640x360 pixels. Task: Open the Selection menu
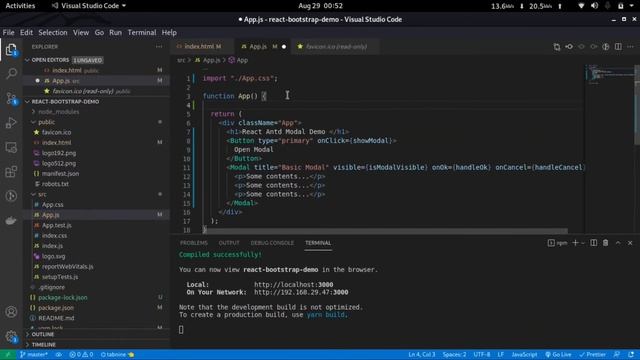click(53, 32)
